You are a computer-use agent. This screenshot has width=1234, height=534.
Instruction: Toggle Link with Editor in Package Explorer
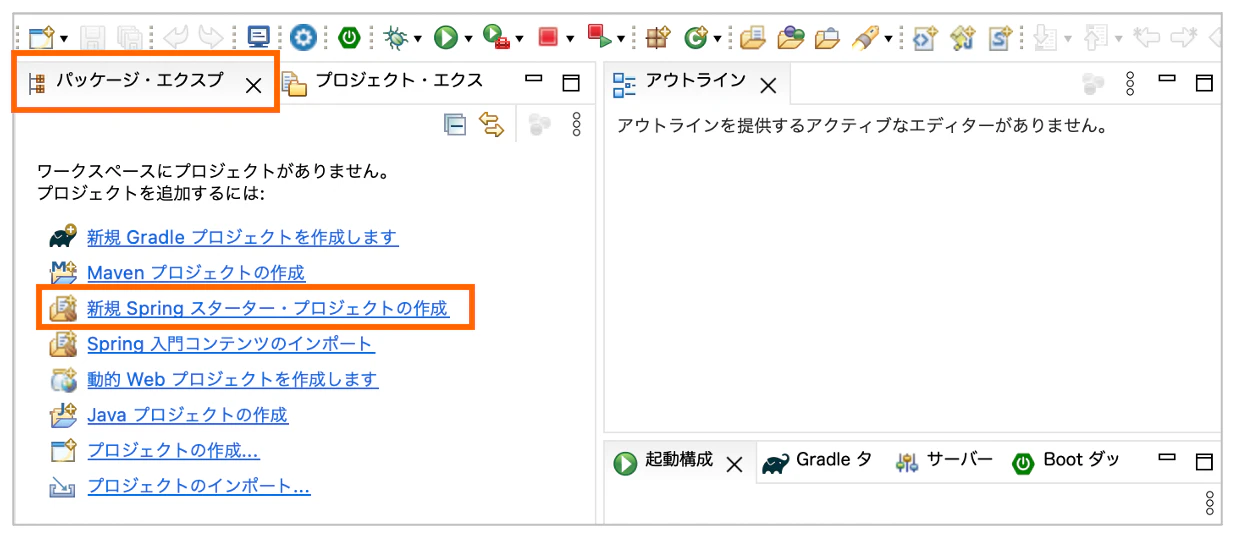[491, 124]
